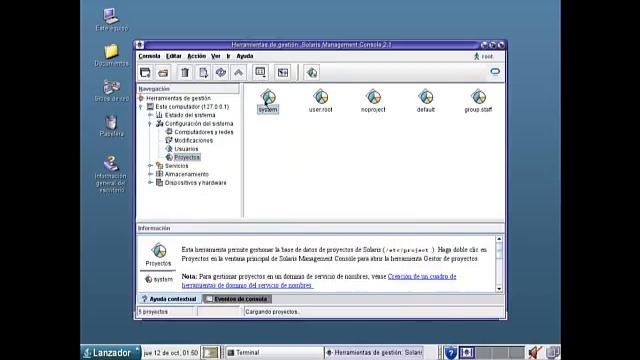The width and height of the screenshot is (640, 360).
Task: Click the help shield icon in taskbar
Action: pyautogui.click(x=450, y=352)
